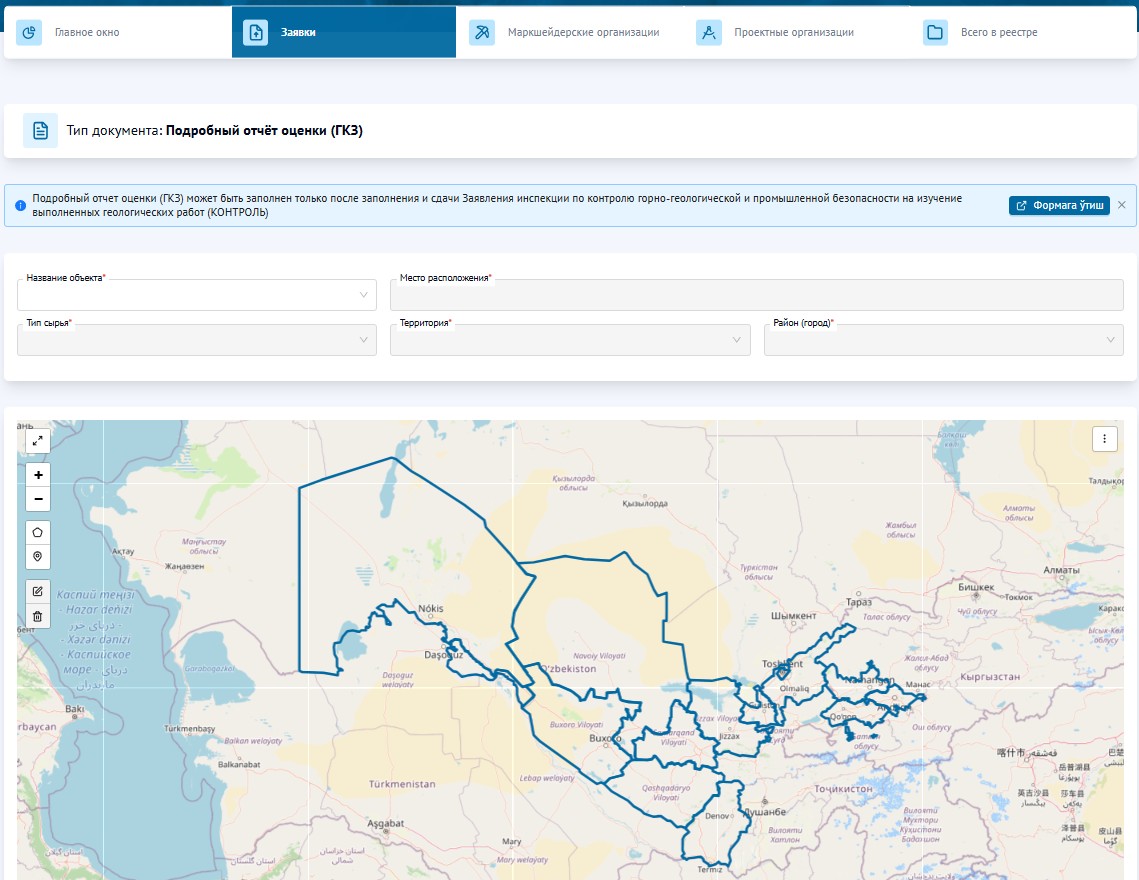The image size is (1139, 880).
Task: Click the document type icon
Action: 40,130
